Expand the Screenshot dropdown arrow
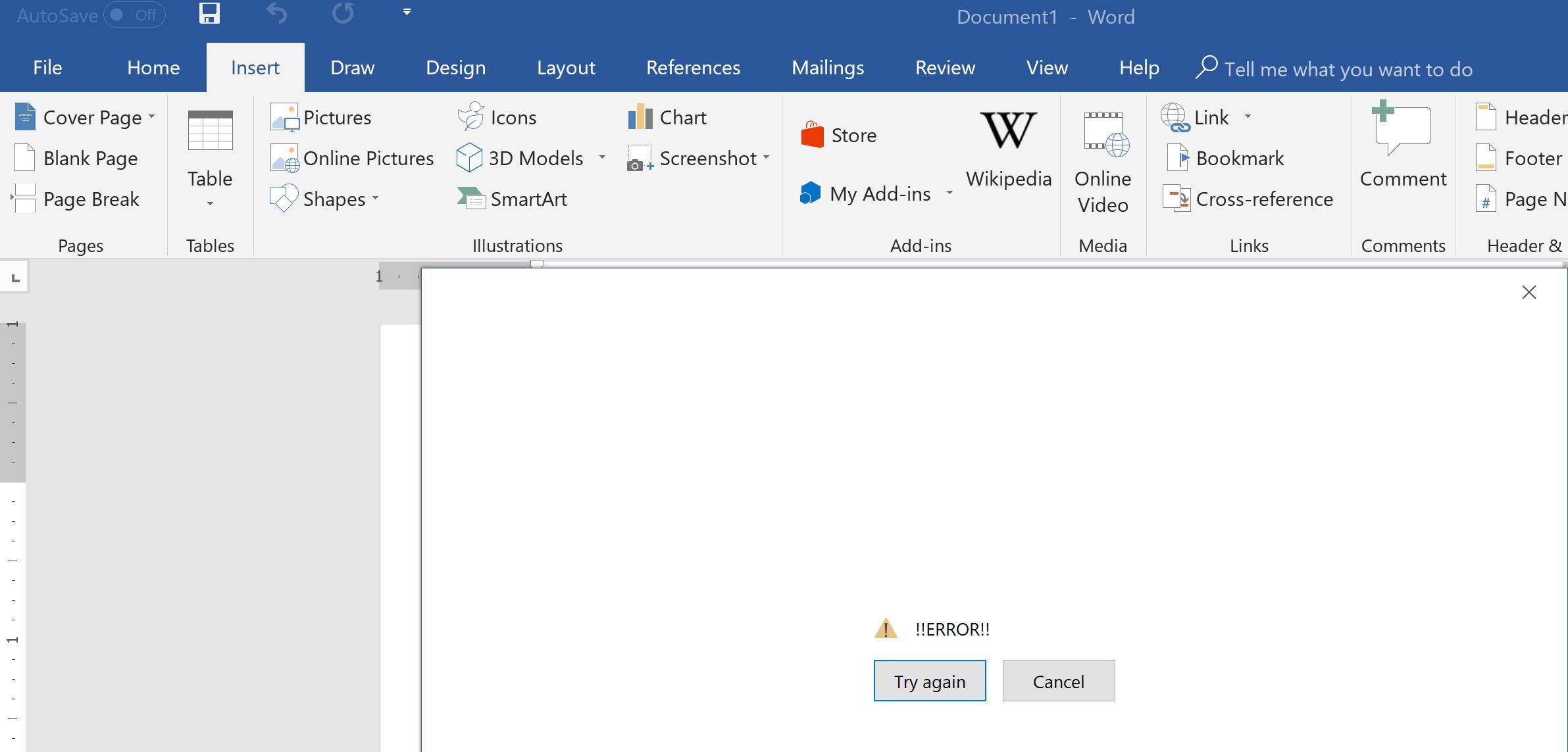Image resolution: width=1568 pixels, height=752 pixels. 767,157
